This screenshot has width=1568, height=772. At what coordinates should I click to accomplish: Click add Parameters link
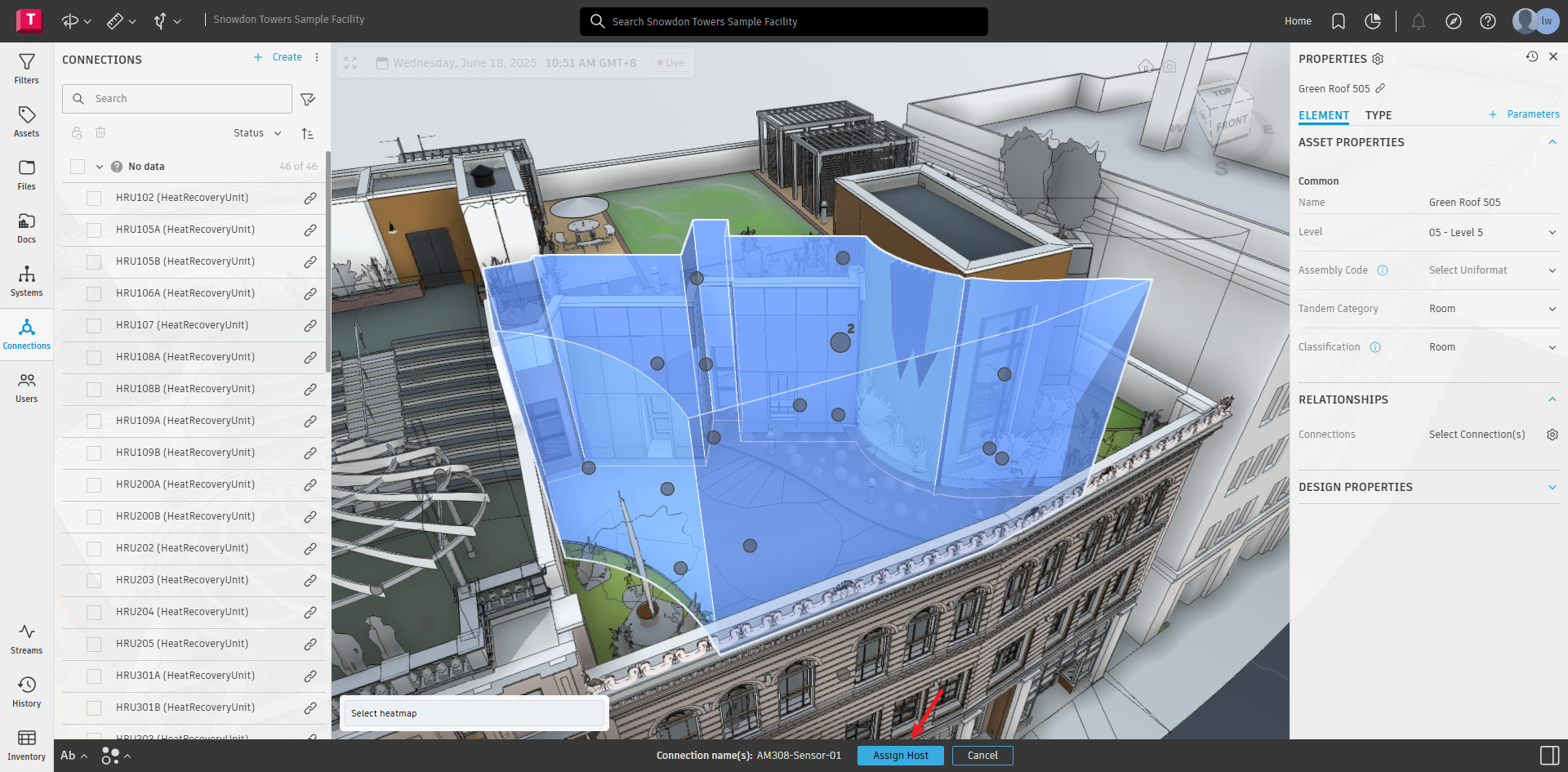pyautogui.click(x=1524, y=114)
